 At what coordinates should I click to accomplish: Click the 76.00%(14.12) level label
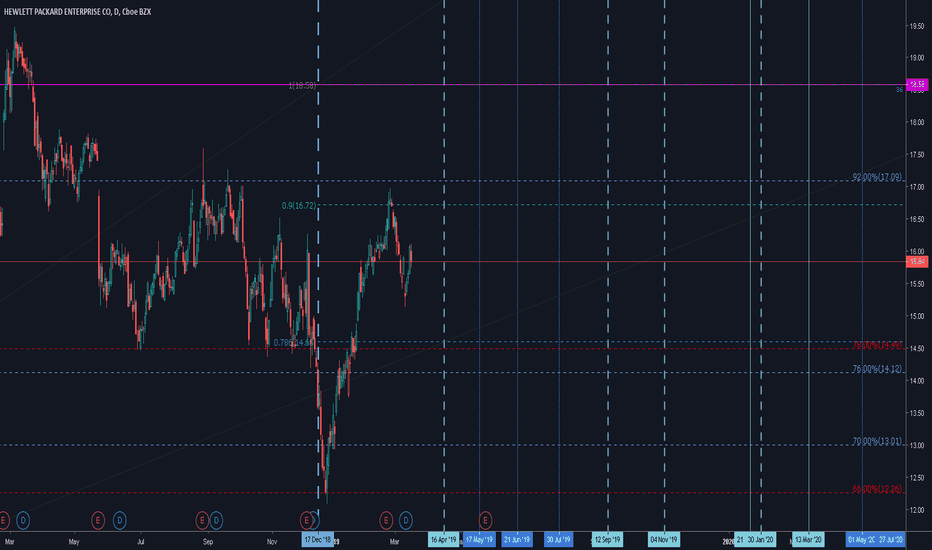pos(877,369)
